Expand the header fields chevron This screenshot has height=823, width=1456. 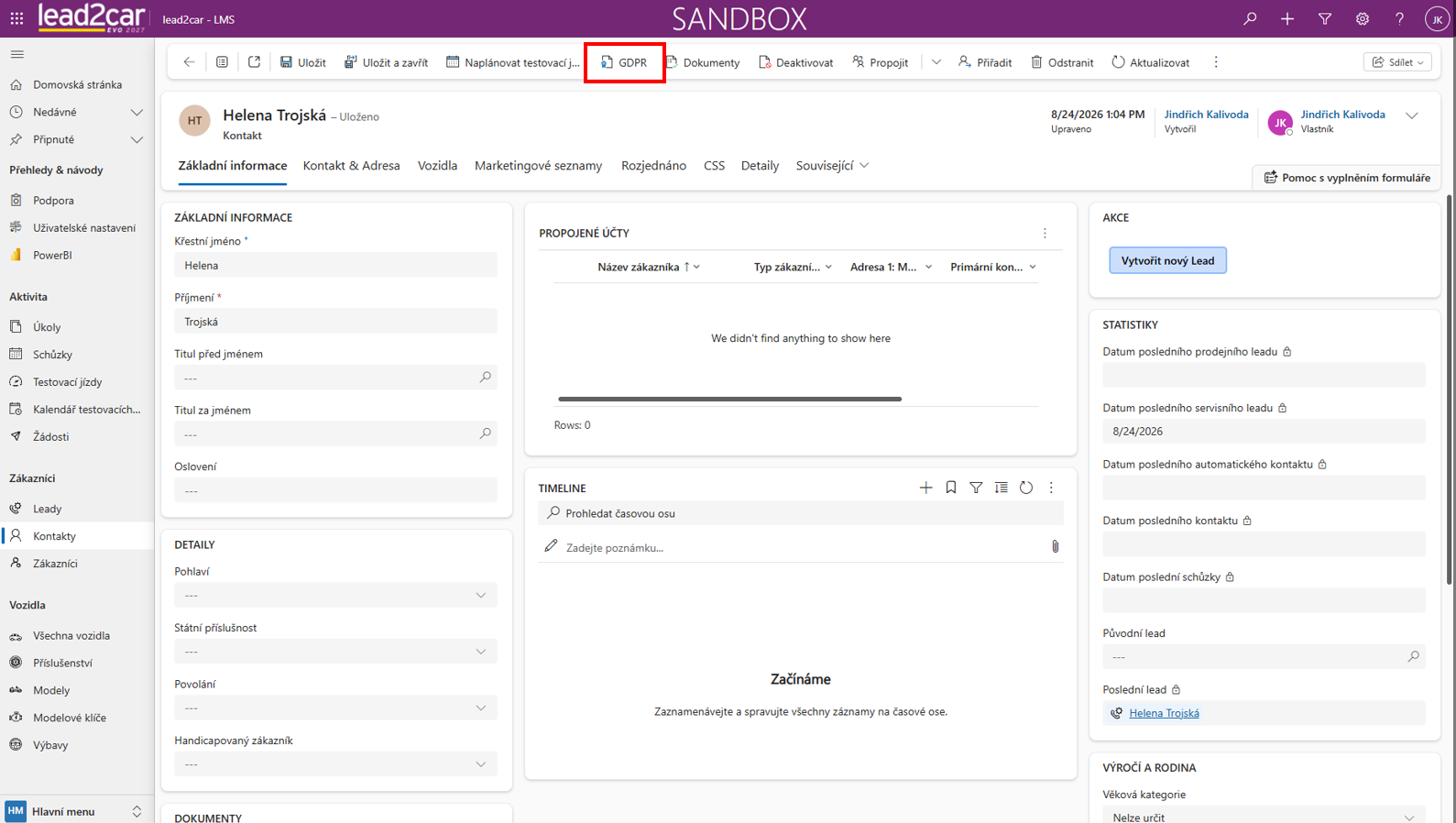pyautogui.click(x=1412, y=115)
